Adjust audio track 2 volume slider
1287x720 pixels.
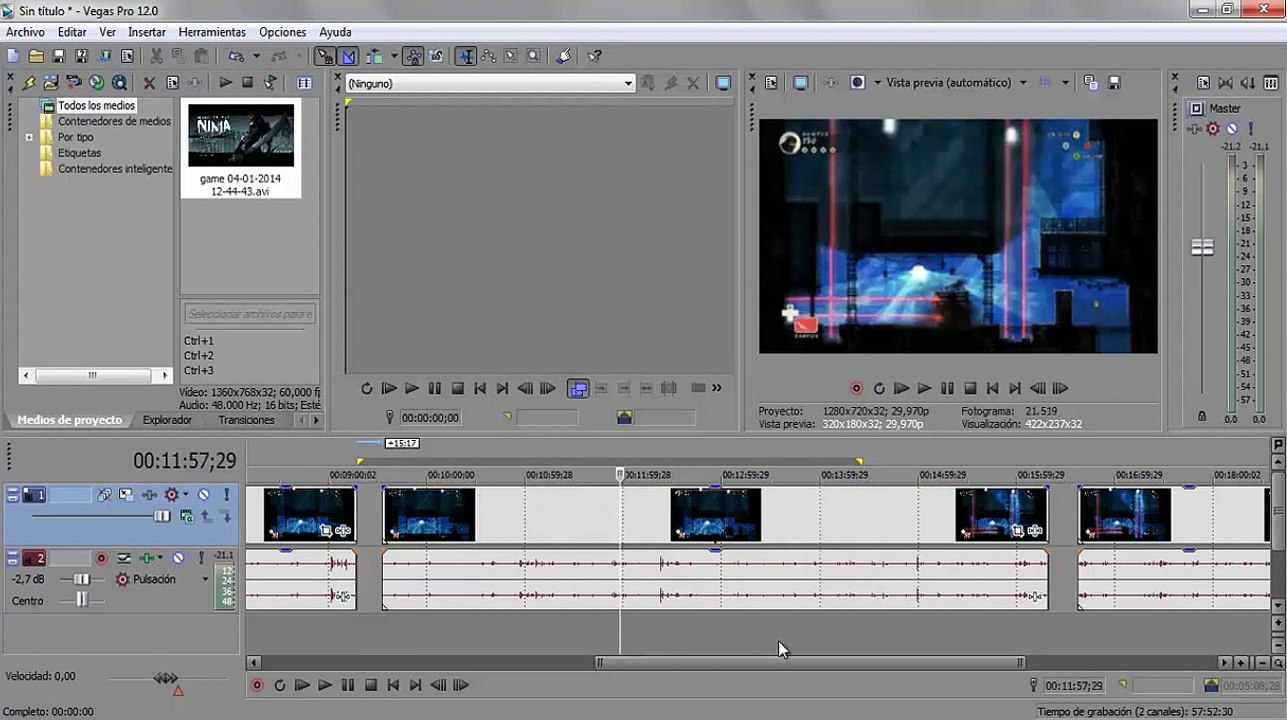[x=81, y=579]
